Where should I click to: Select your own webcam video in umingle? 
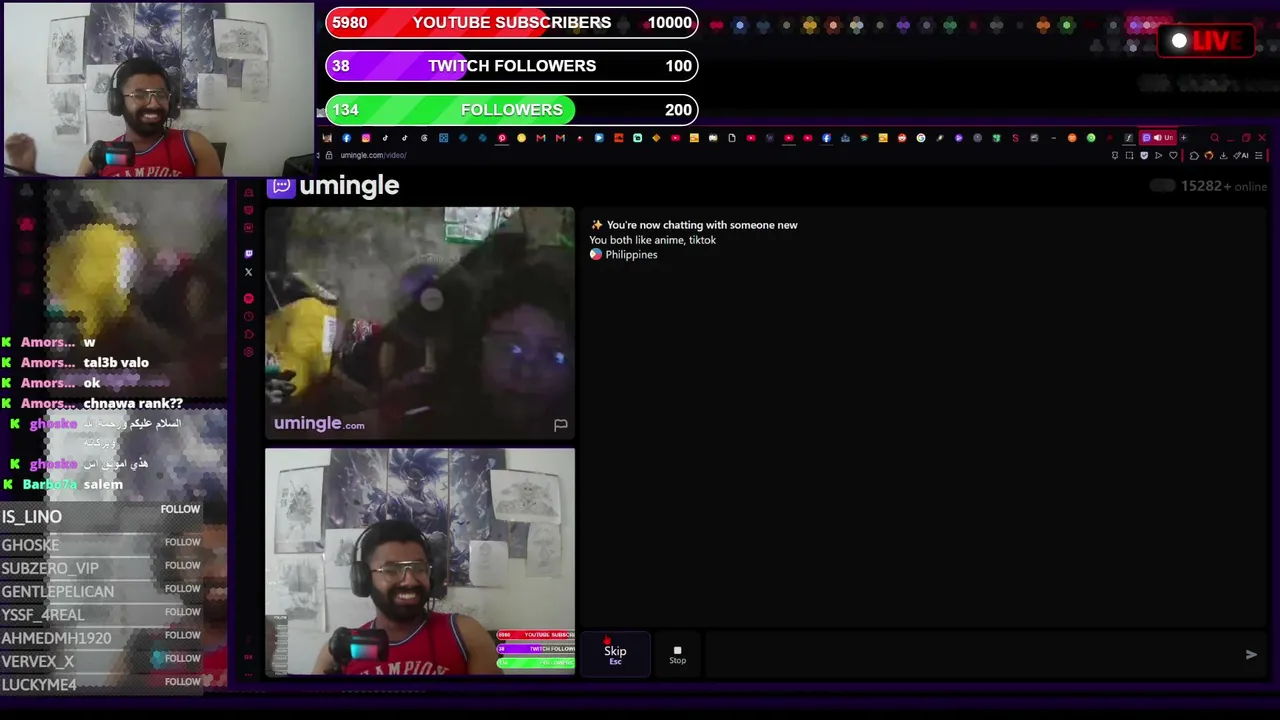pyautogui.click(x=420, y=562)
